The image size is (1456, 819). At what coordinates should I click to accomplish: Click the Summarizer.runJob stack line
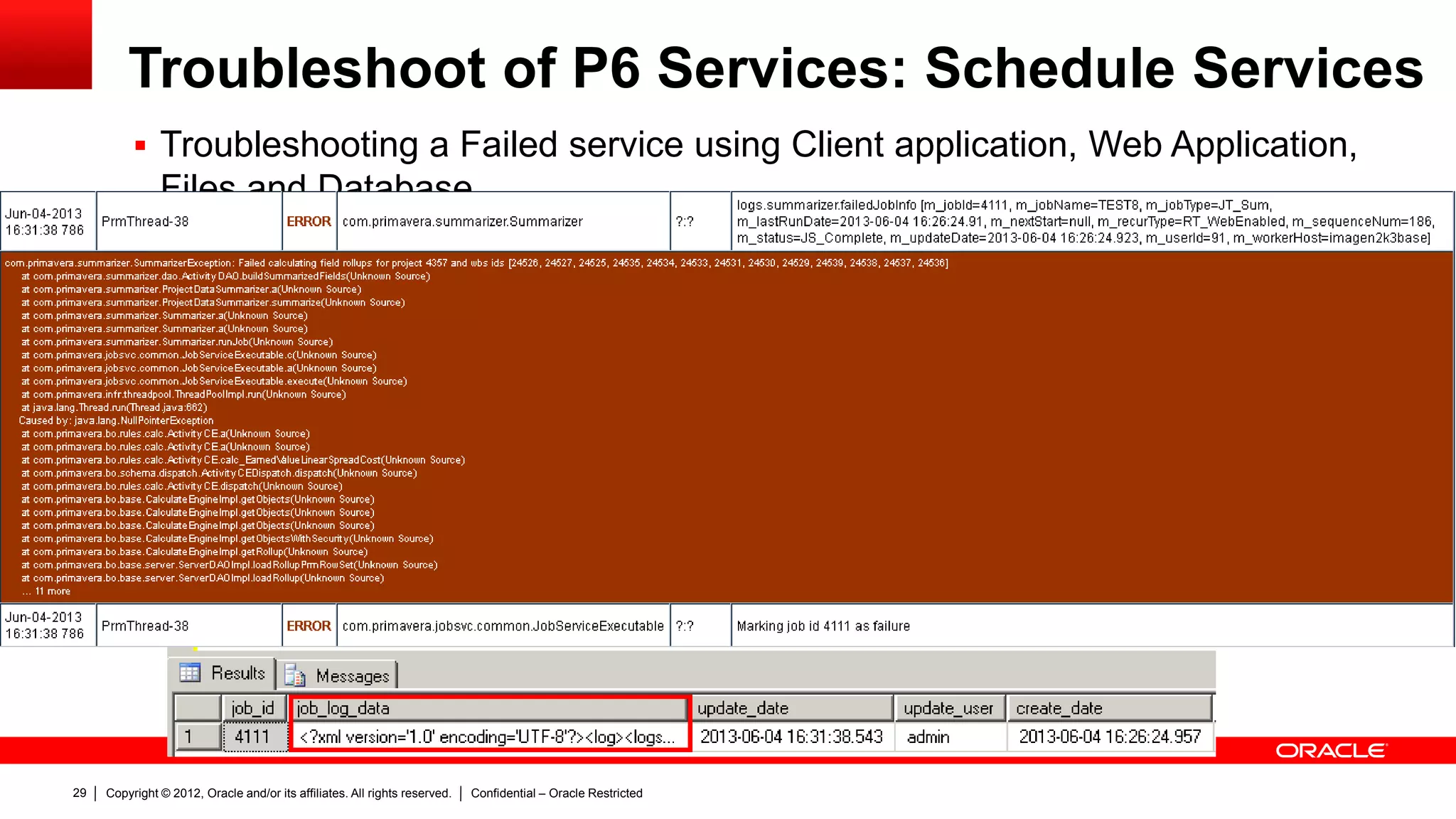click(177, 342)
